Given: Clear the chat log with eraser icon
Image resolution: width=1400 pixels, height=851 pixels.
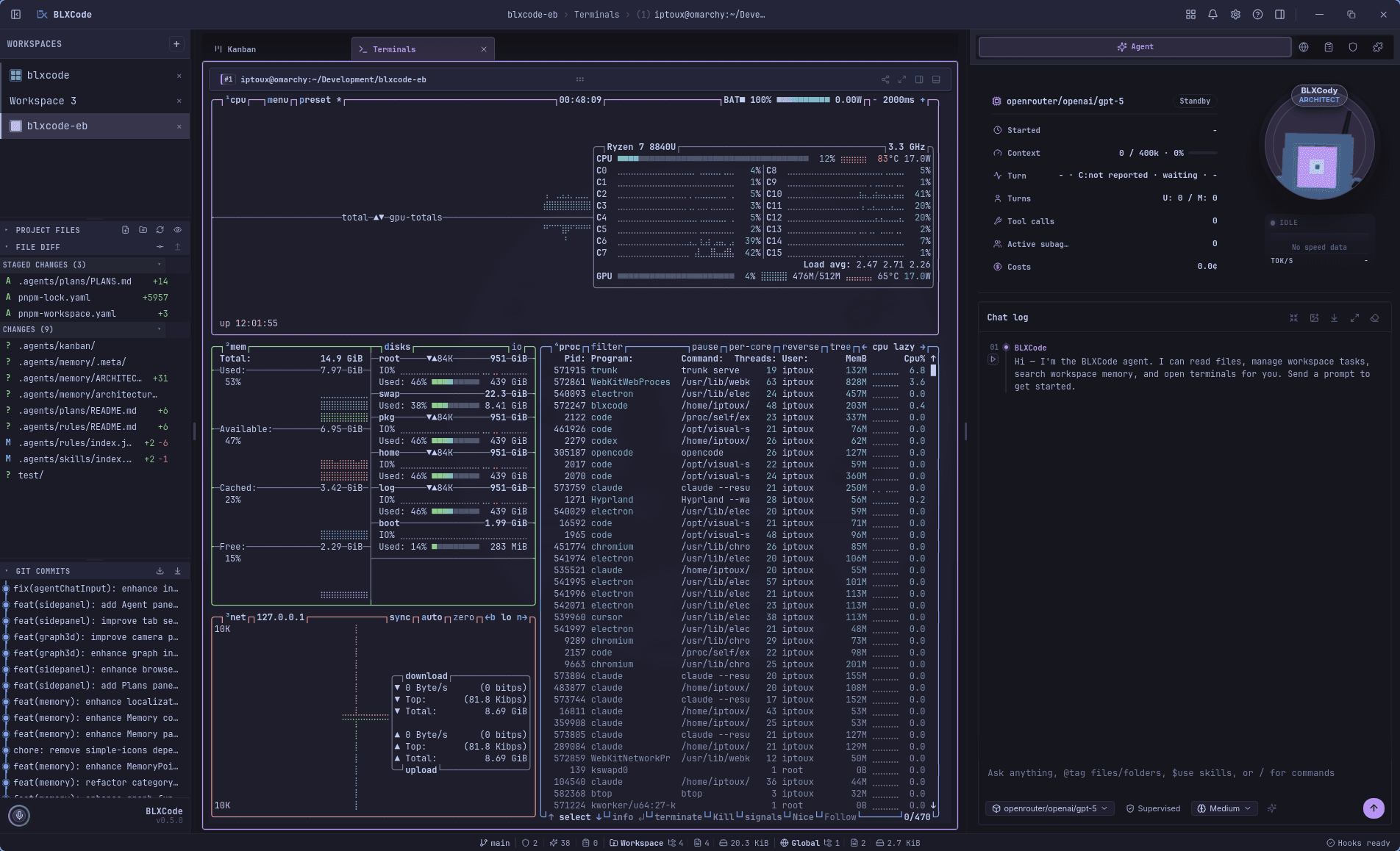Looking at the screenshot, I should pos(1375,318).
